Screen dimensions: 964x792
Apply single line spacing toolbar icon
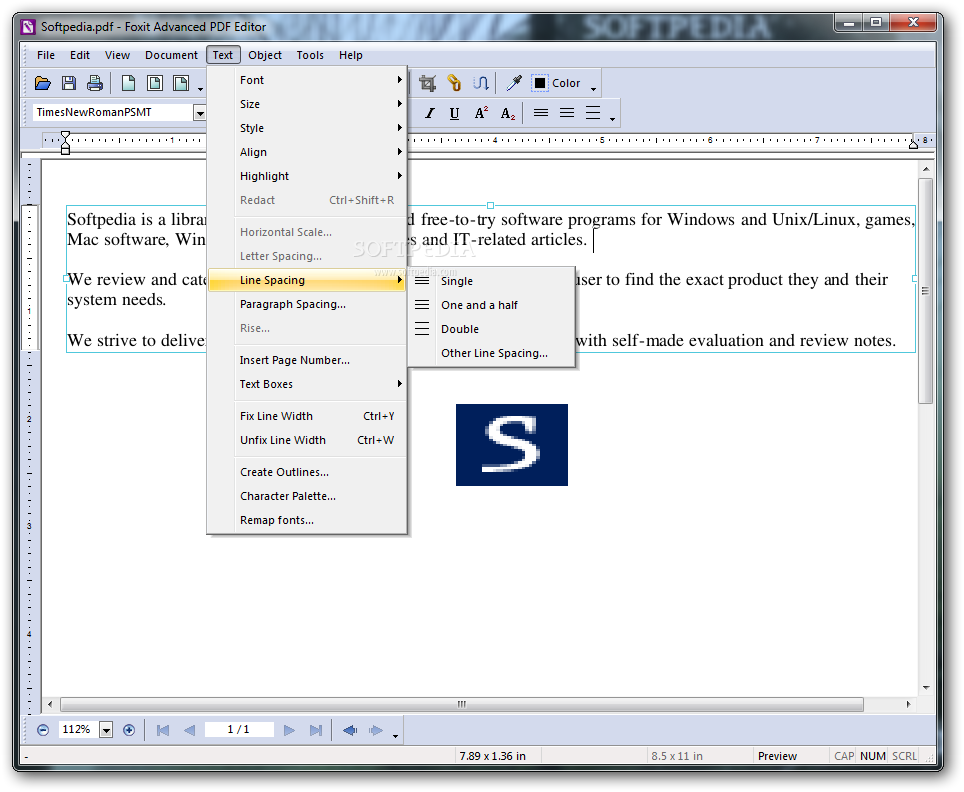coord(540,113)
